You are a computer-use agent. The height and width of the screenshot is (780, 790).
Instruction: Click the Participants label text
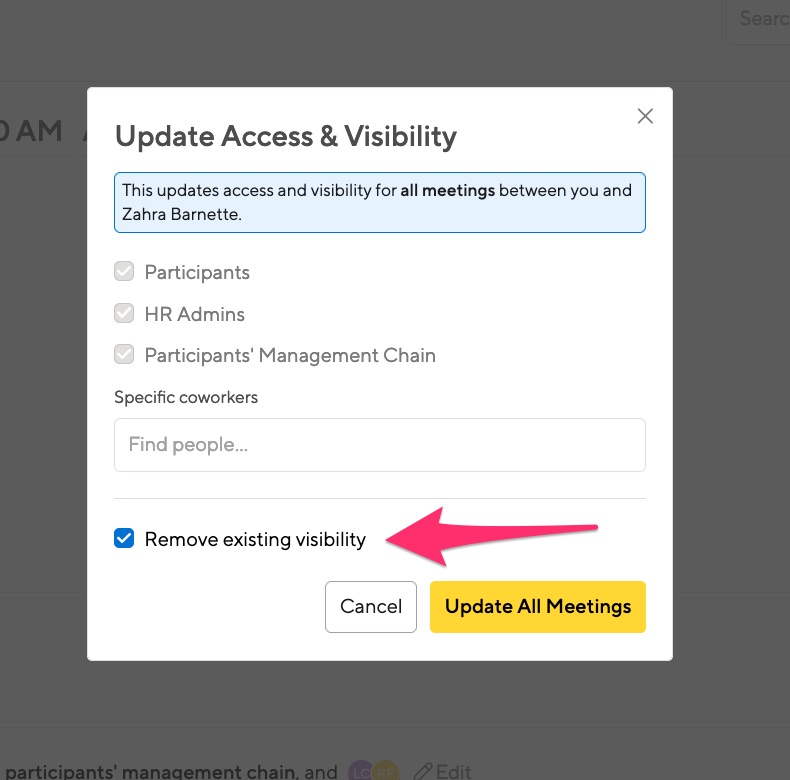(x=197, y=273)
